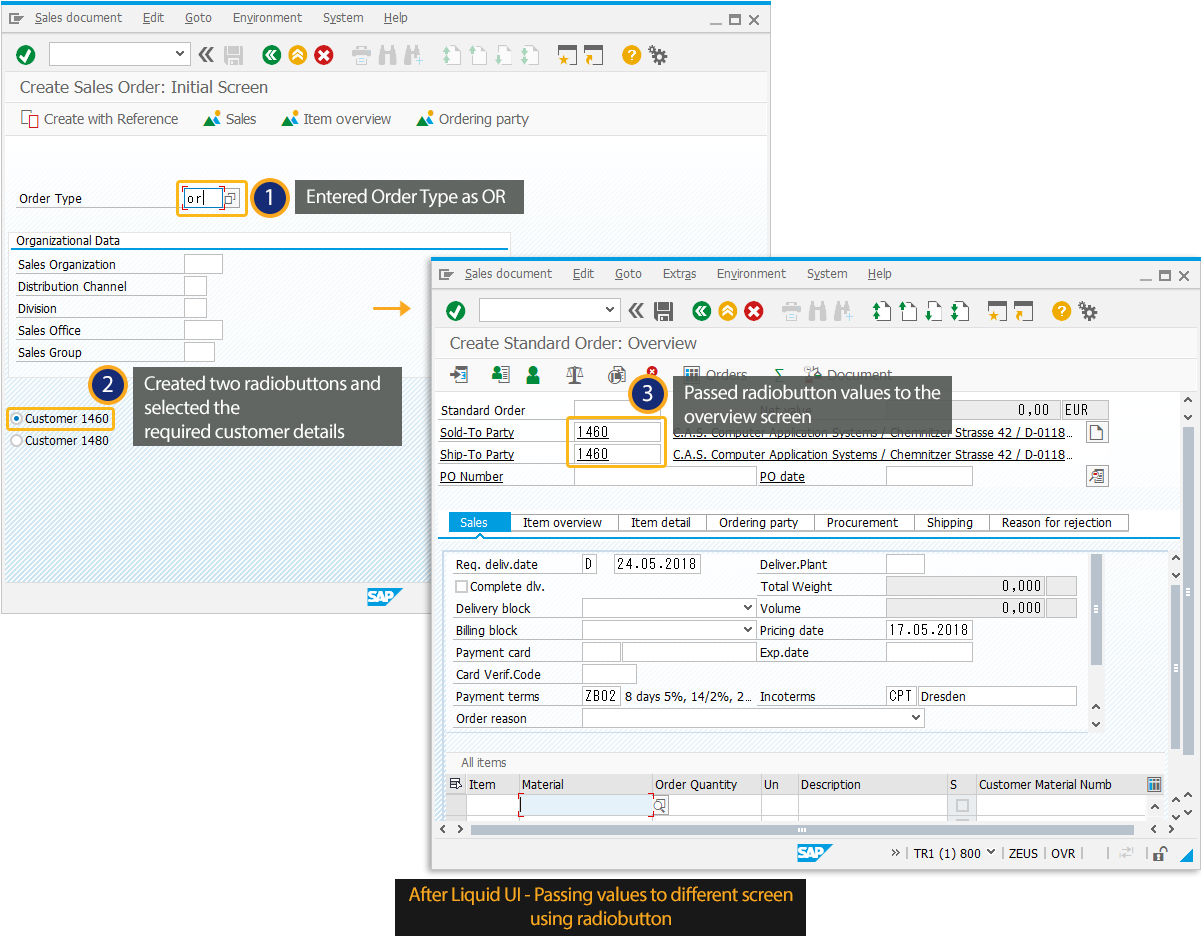The height and width of the screenshot is (936, 1201).
Task: Click the Save disk icon in Overview toolbar
Action: (x=663, y=311)
